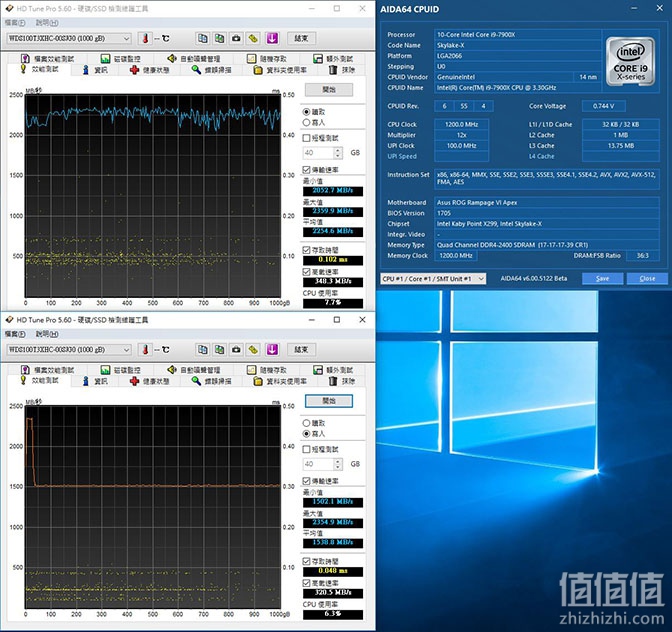Open the 錯誤掃描 magnifier tab in upper HD Tune
This screenshot has width=672, height=632.
click(x=212, y=70)
